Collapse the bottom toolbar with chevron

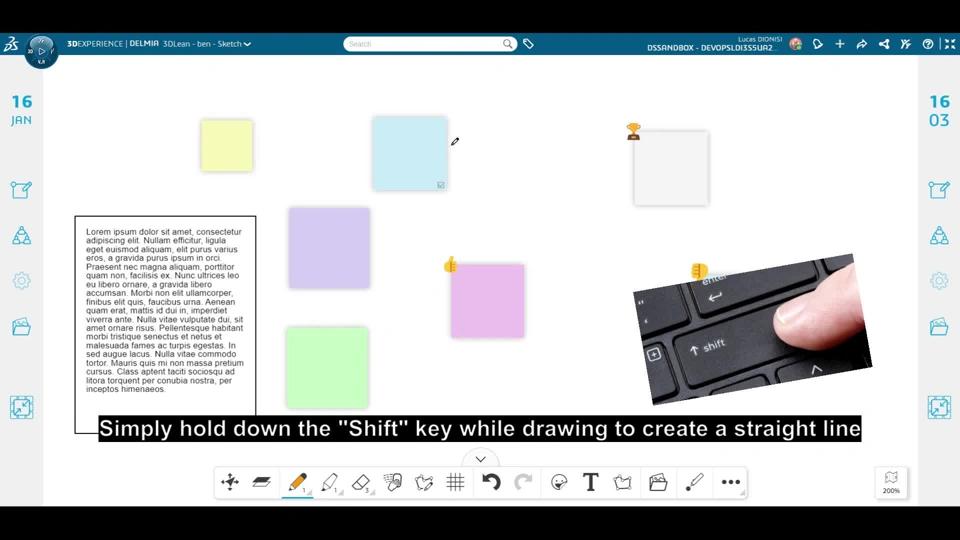pos(480,459)
